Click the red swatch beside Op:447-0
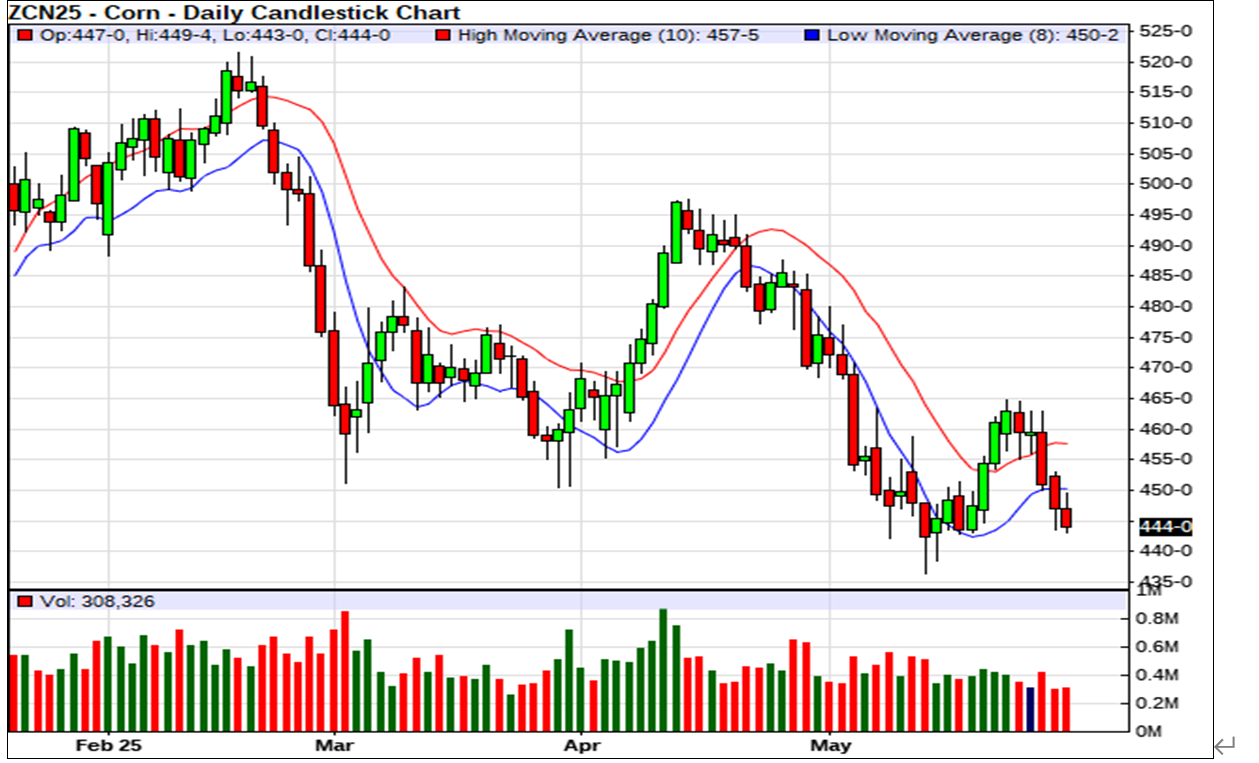This screenshot has width=1259, height=763. [x=26, y=35]
